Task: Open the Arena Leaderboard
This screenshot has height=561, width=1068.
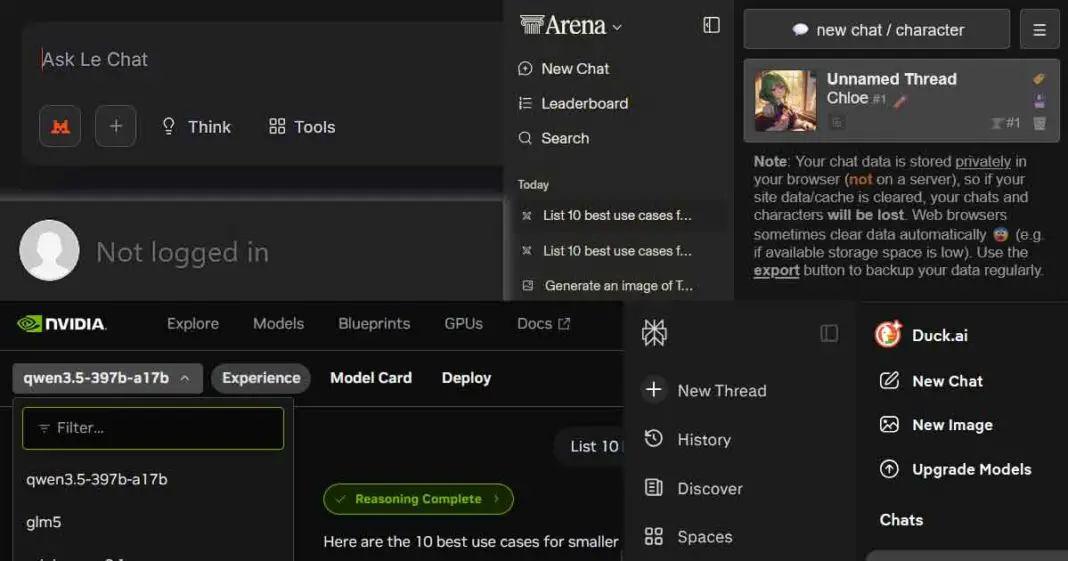Action: [573, 103]
